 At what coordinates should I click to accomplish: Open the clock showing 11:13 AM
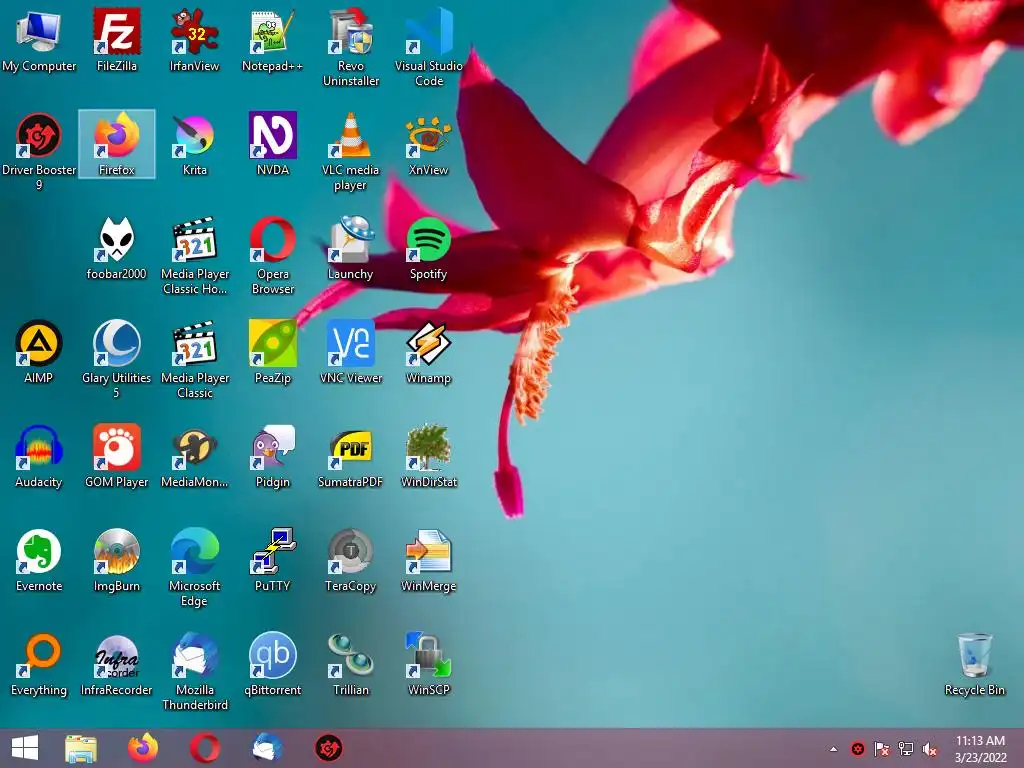pyautogui.click(x=980, y=749)
